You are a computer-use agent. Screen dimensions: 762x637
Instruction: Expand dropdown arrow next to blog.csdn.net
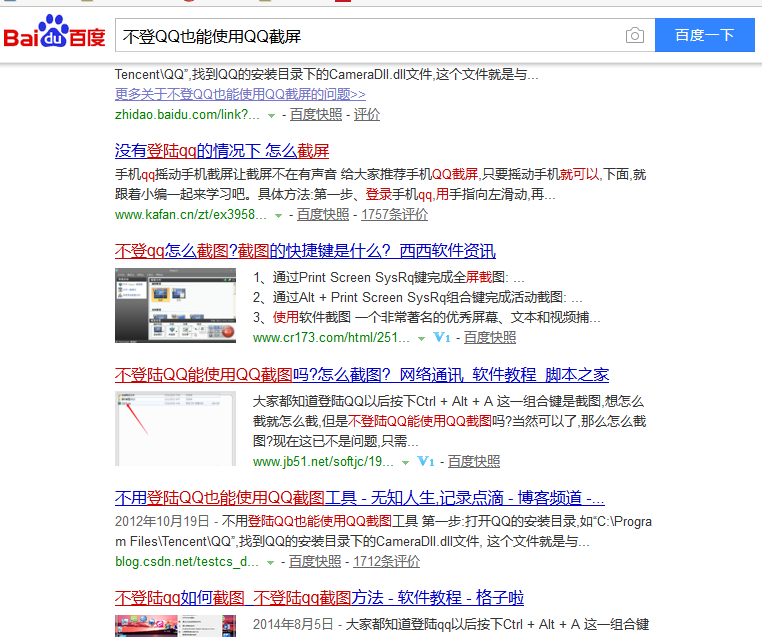click(271, 563)
